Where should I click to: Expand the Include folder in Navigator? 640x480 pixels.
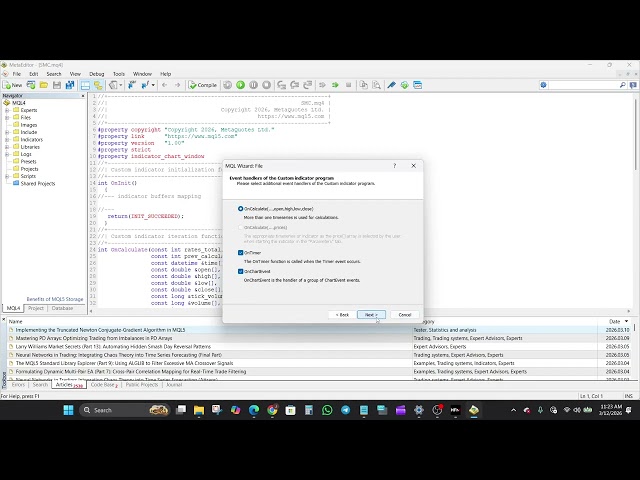coord(7,132)
